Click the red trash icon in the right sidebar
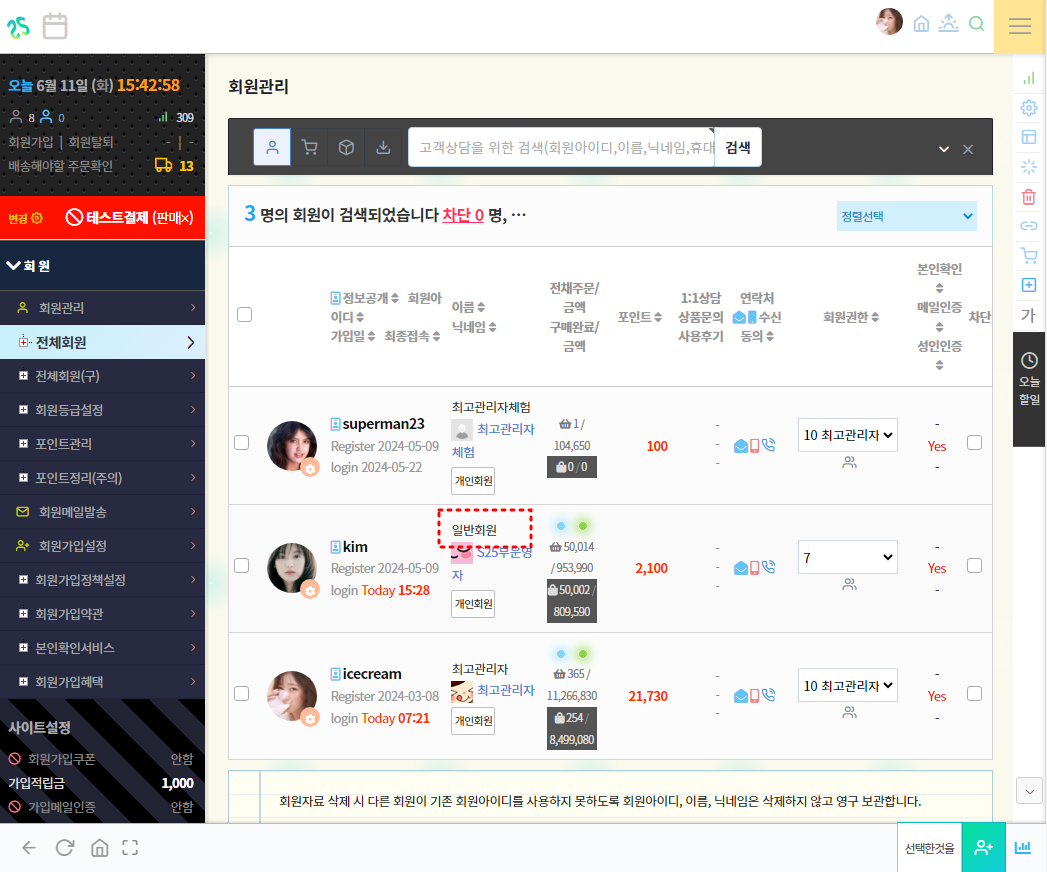1047x872 pixels. click(1028, 197)
